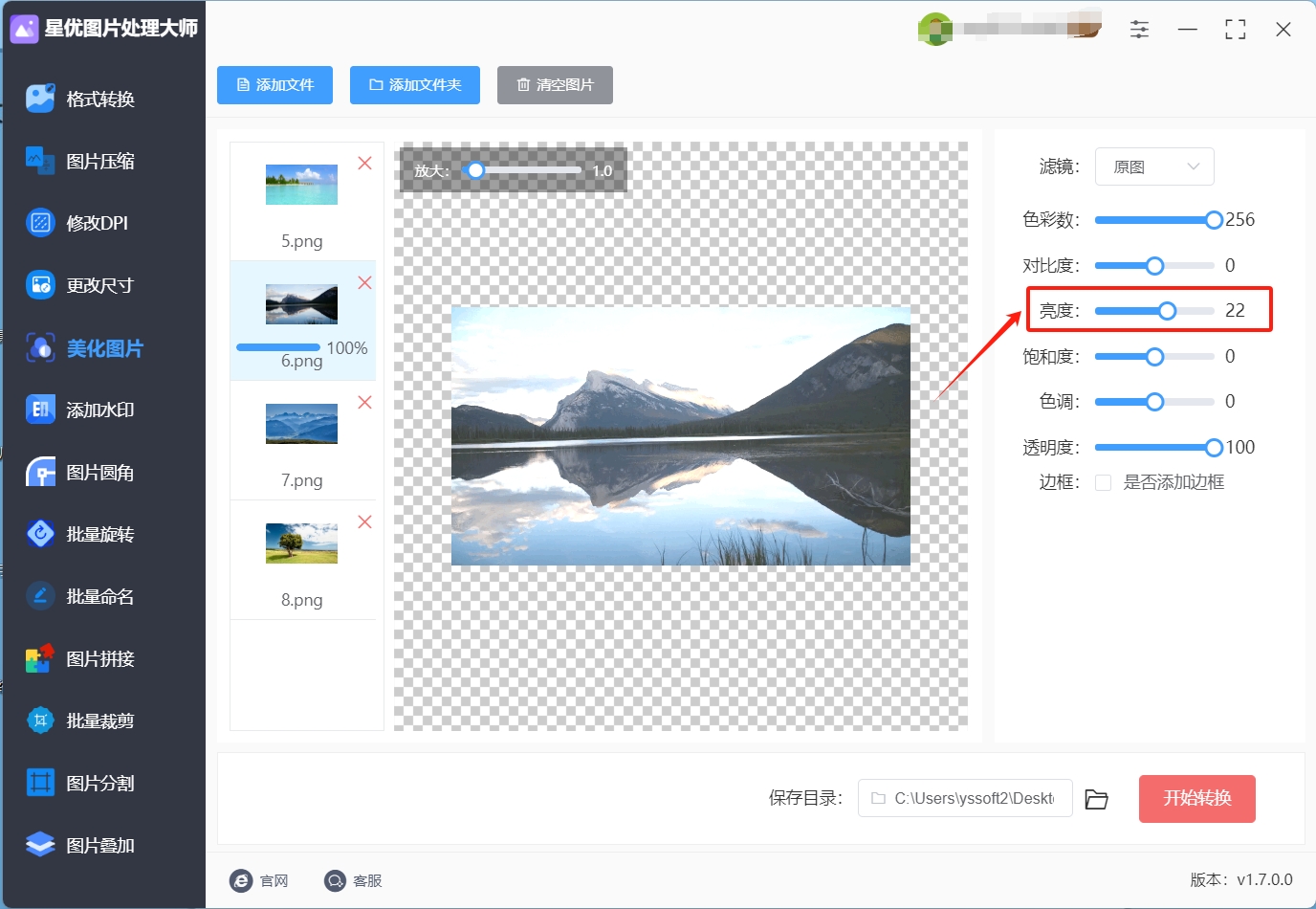Select the 图片压缩 image compression icon
This screenshot has height=909, width=1316.
(x=40, y=161)
